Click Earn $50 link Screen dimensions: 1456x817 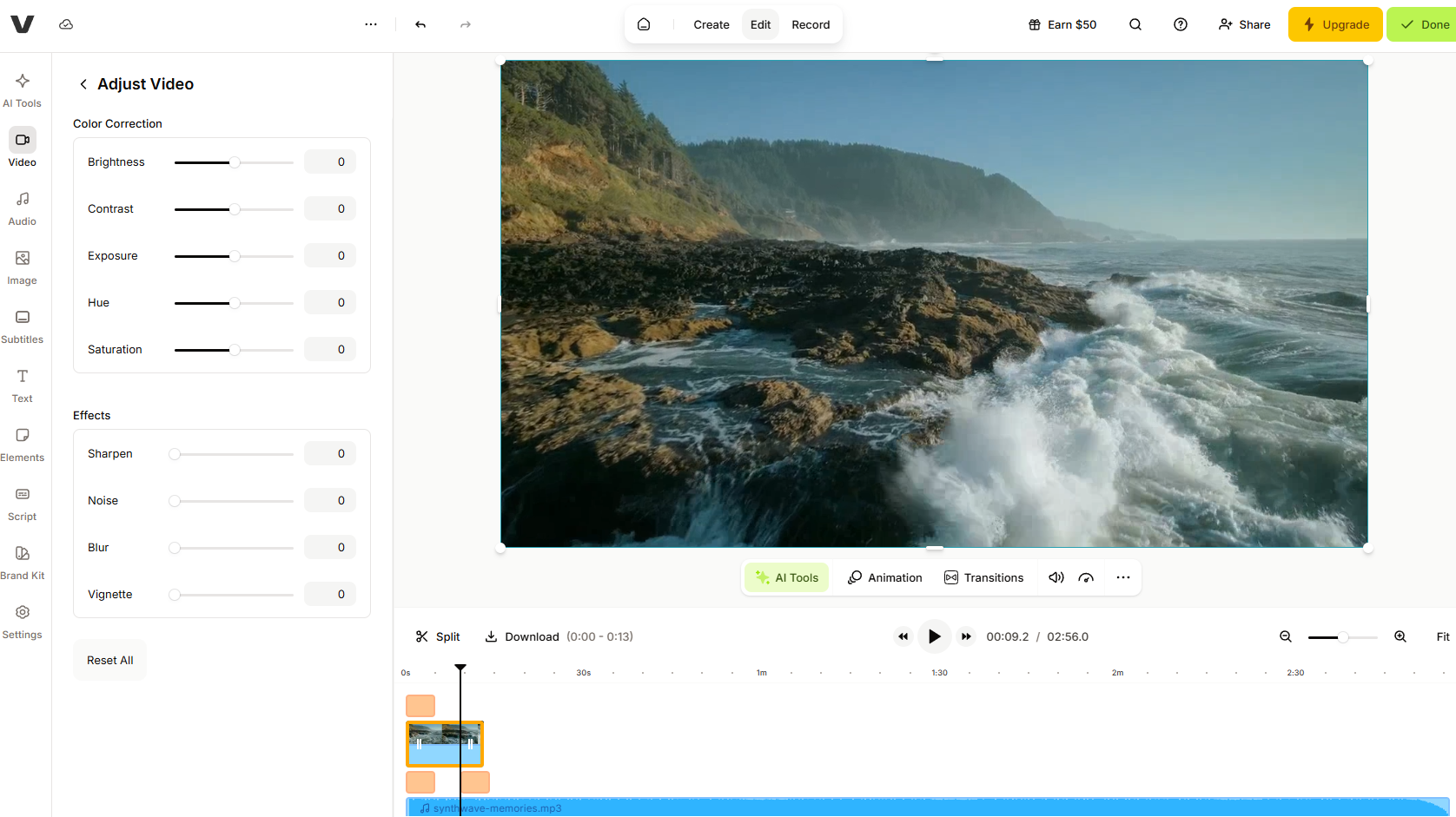1062,24
